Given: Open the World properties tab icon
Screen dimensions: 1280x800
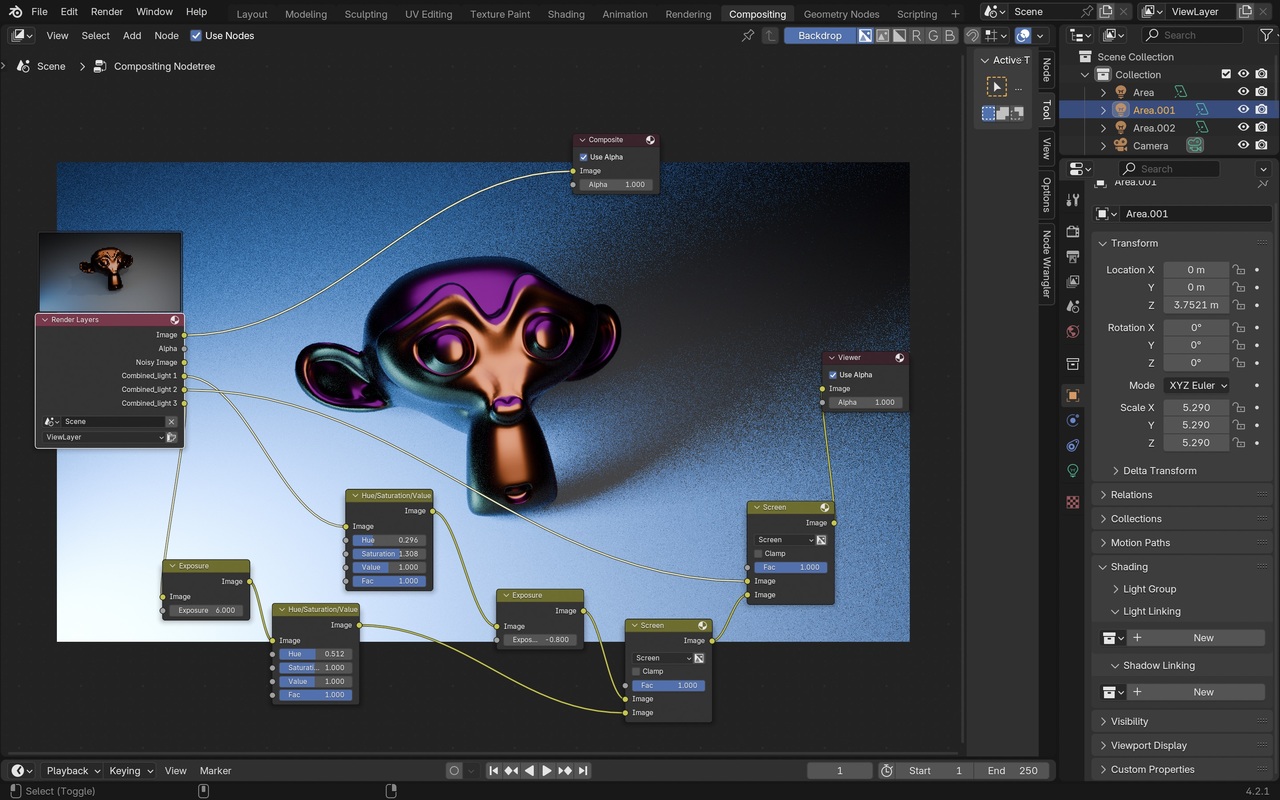Looking at the screenshot, I should (x=1073, y=332).
